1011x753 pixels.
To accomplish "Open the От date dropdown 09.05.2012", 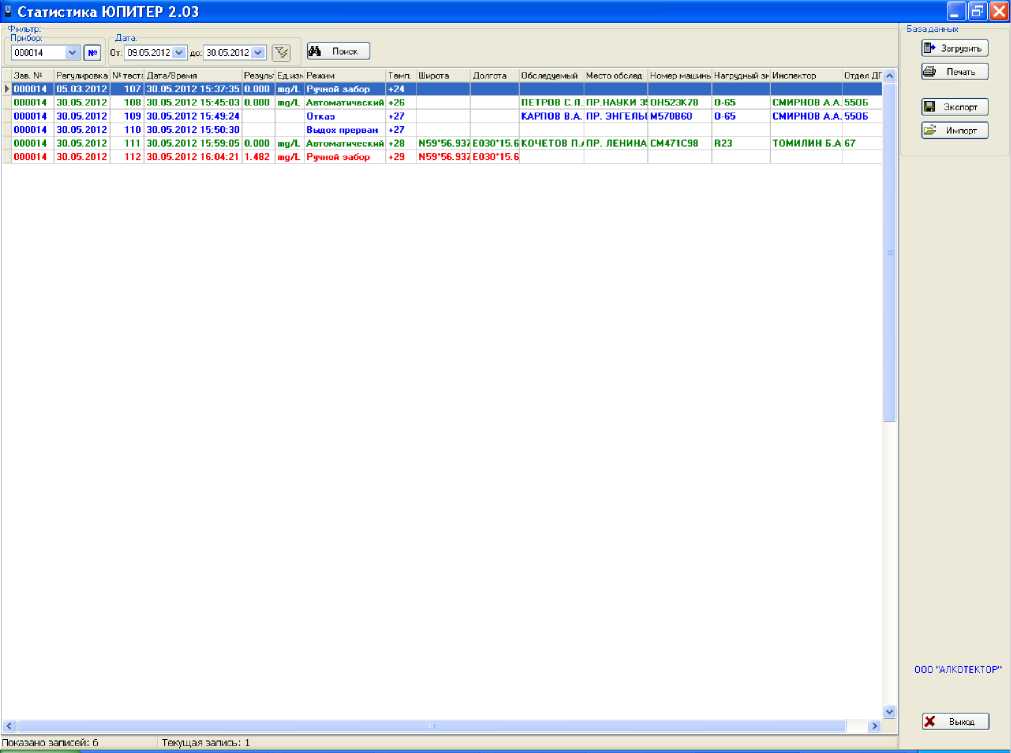I will [179, 53].
